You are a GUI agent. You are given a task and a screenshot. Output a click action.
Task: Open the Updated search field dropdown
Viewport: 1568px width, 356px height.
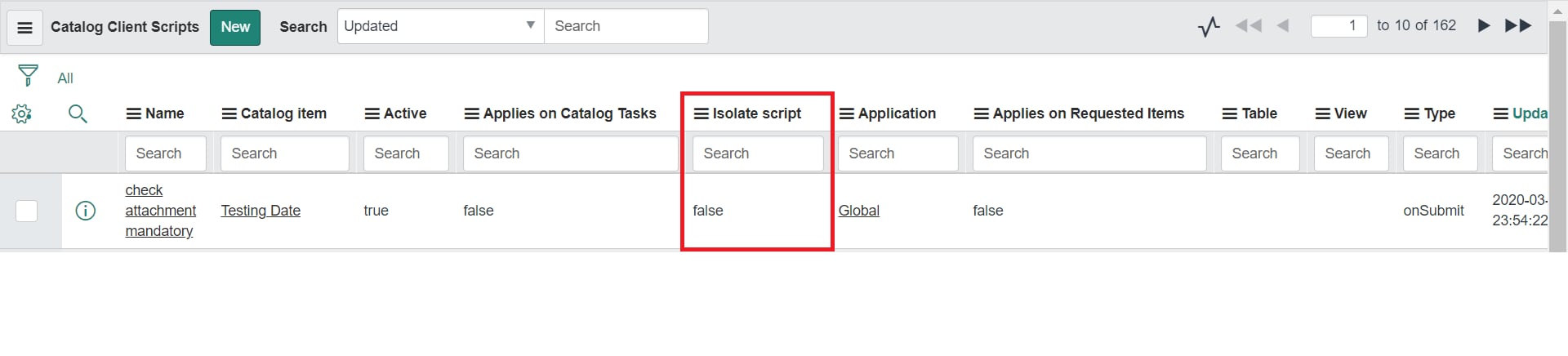(441, 26)
